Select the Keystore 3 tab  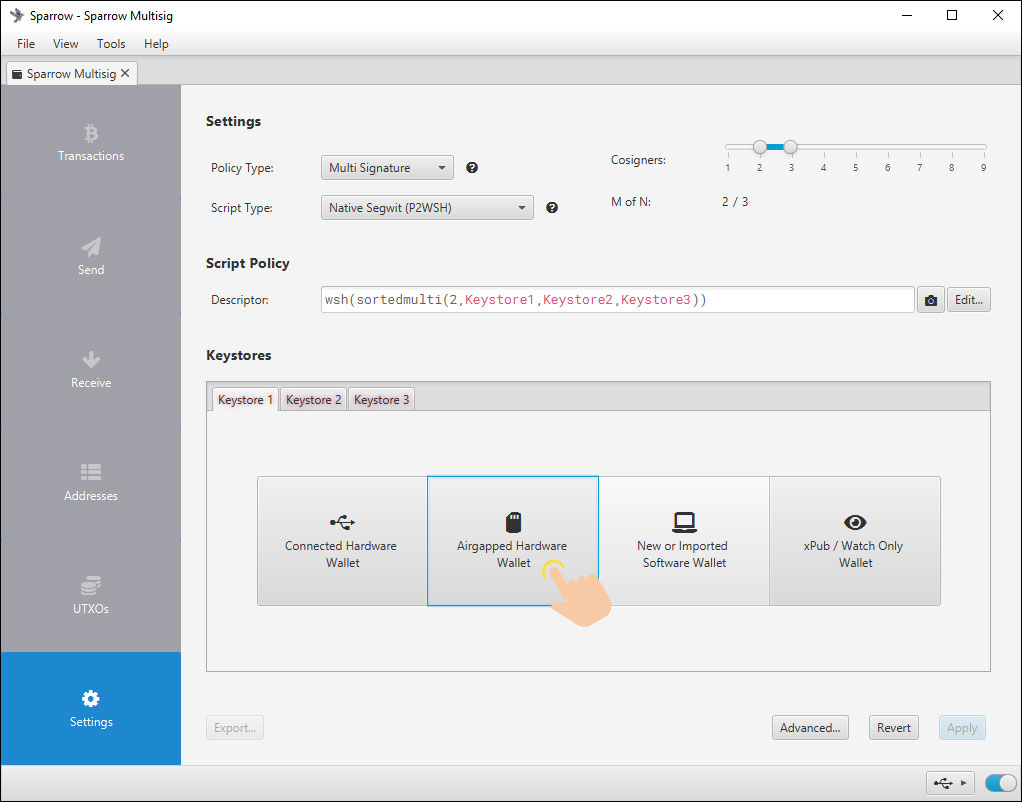tap(381, 400)
